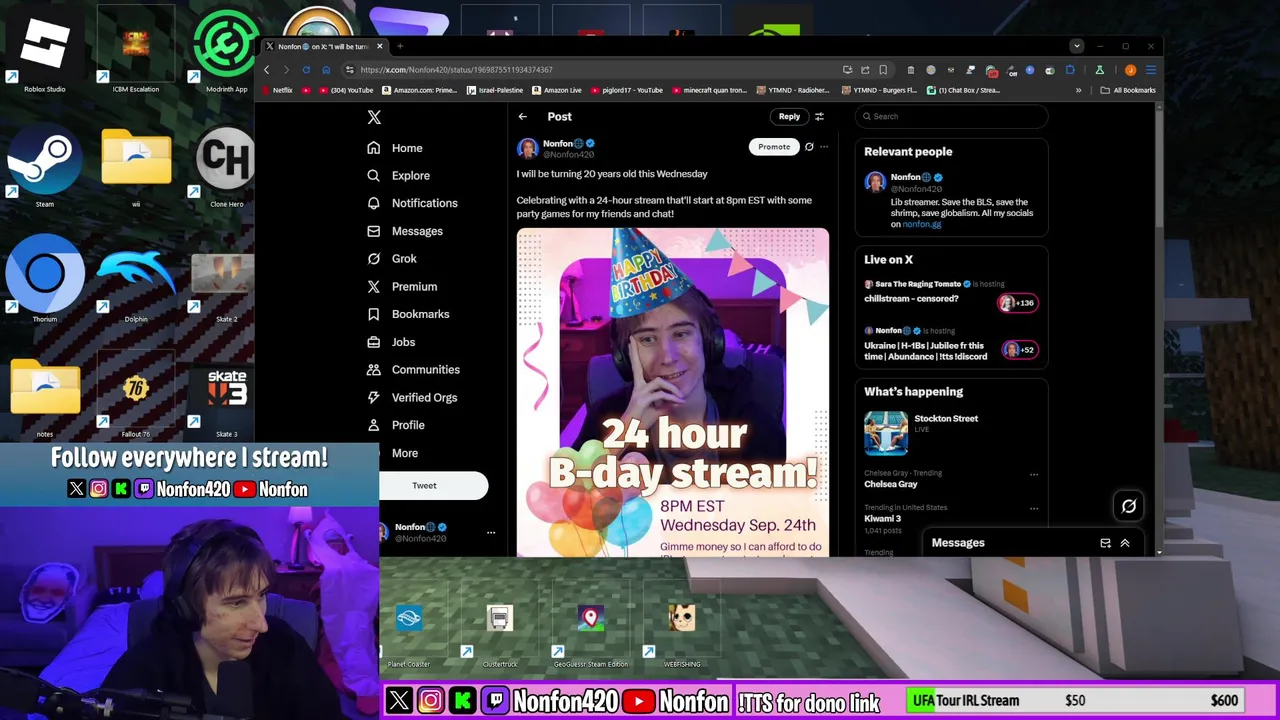Show more bookmarks chevron
The height and width of the screenshot is (720, 1280).
[1078, 90]
